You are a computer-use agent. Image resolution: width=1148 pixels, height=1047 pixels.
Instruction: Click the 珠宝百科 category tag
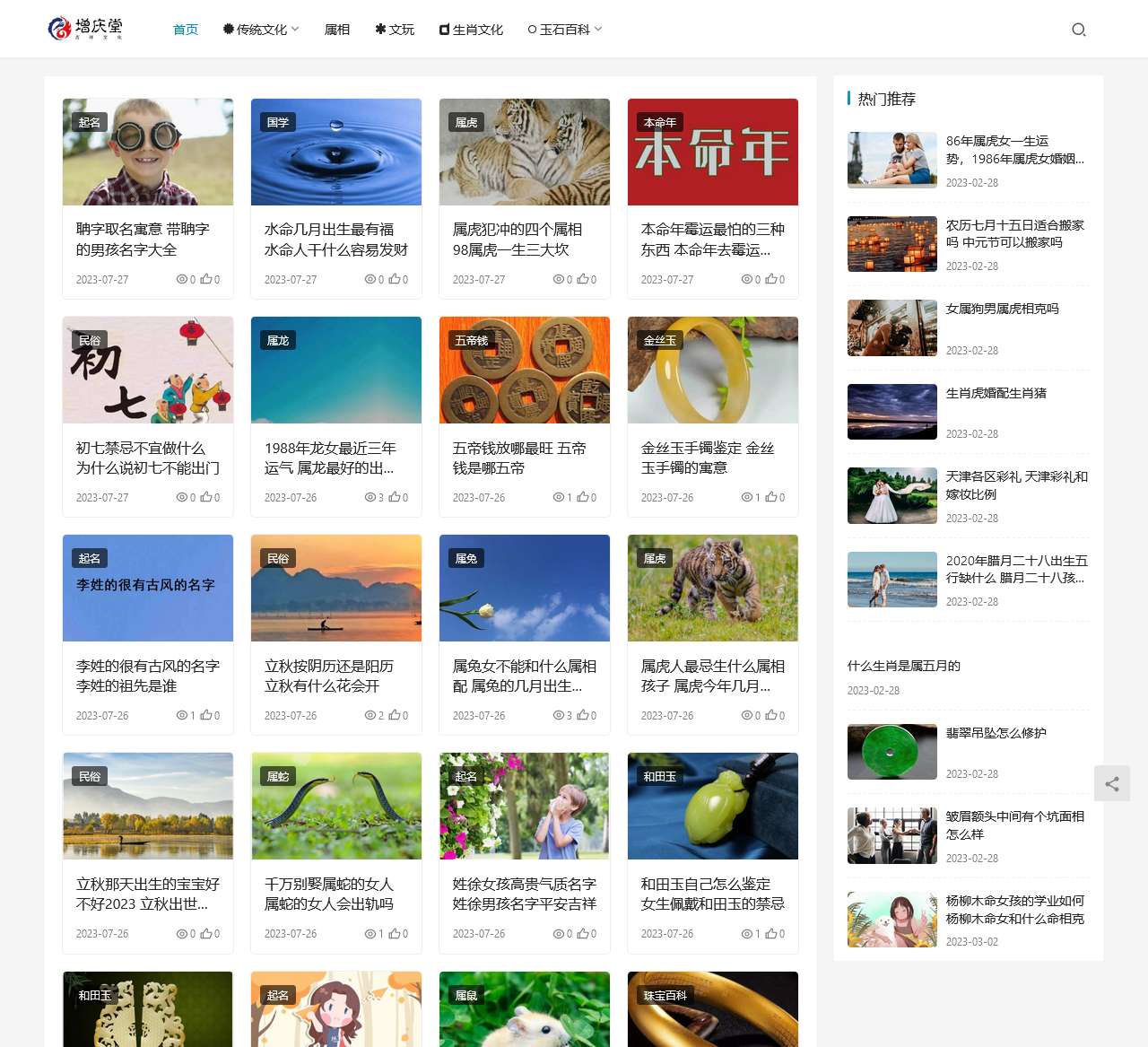click(x=665, y=995)
